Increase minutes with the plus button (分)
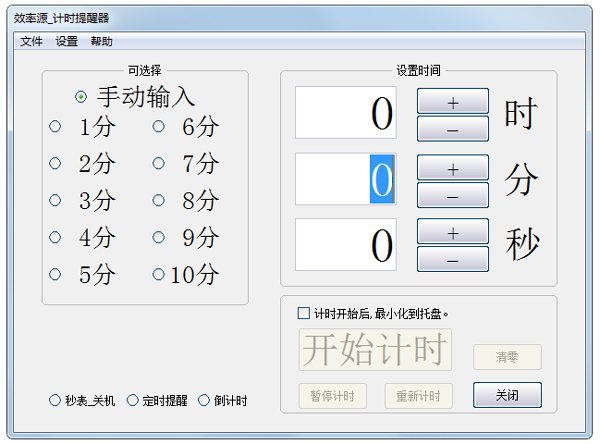This screenshot has height=444, width=600. [452, 167]
